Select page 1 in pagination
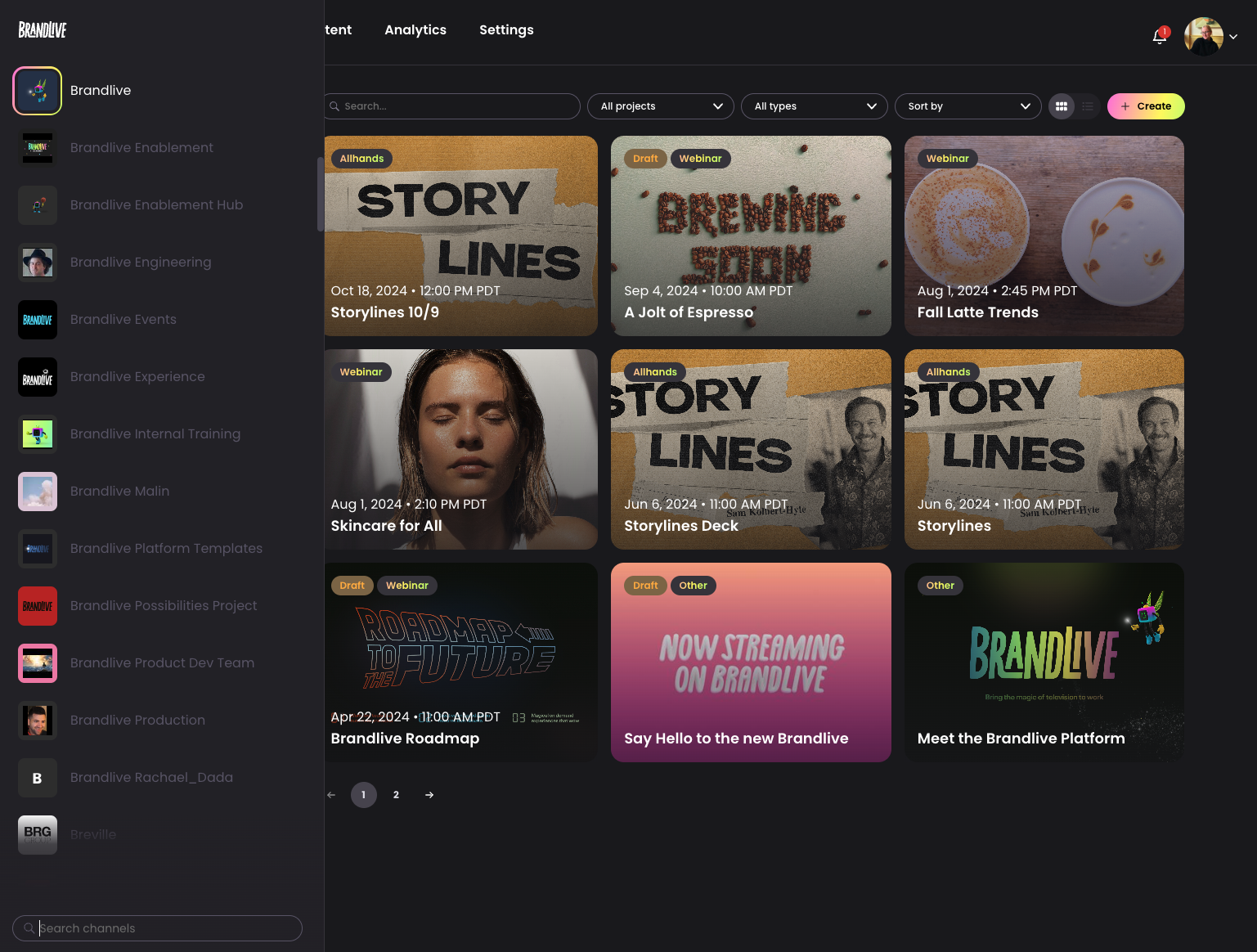Image resolution: width=1257 pixels, height=952 pixels. pyautogui.click(x=364, y=795)
